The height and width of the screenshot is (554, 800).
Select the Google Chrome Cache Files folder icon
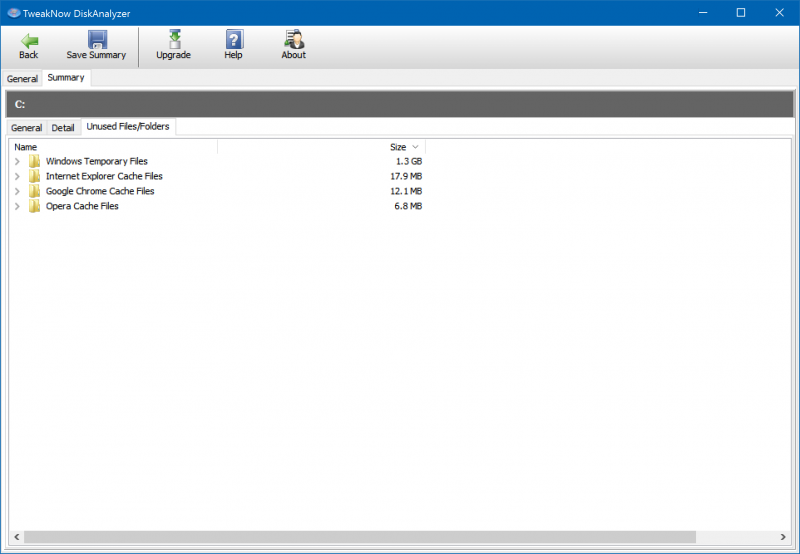(34, 191)
